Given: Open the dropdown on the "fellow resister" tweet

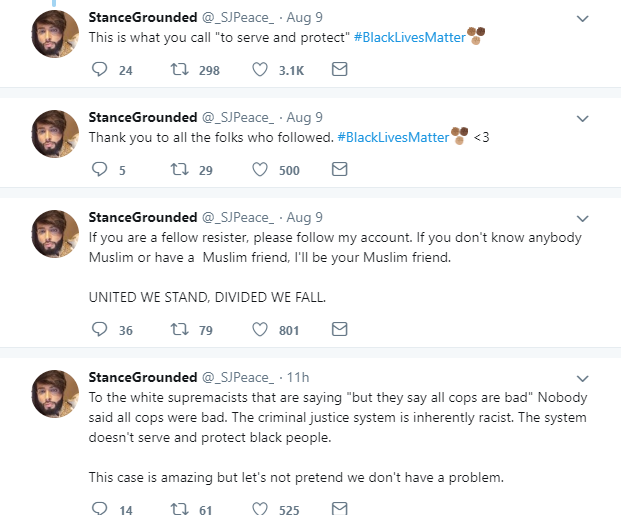Looking at the screenshot, I should (x=583, y=217).
